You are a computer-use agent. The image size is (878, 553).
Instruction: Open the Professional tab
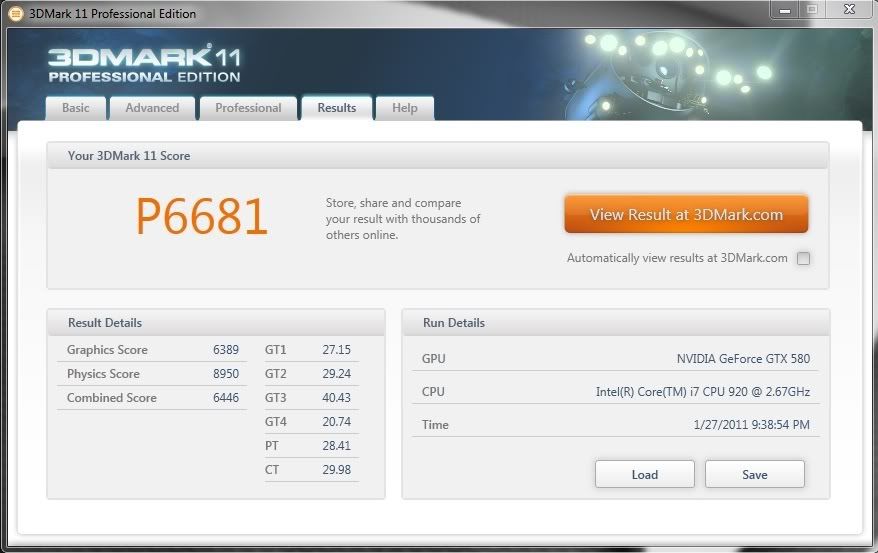point(248,108)
